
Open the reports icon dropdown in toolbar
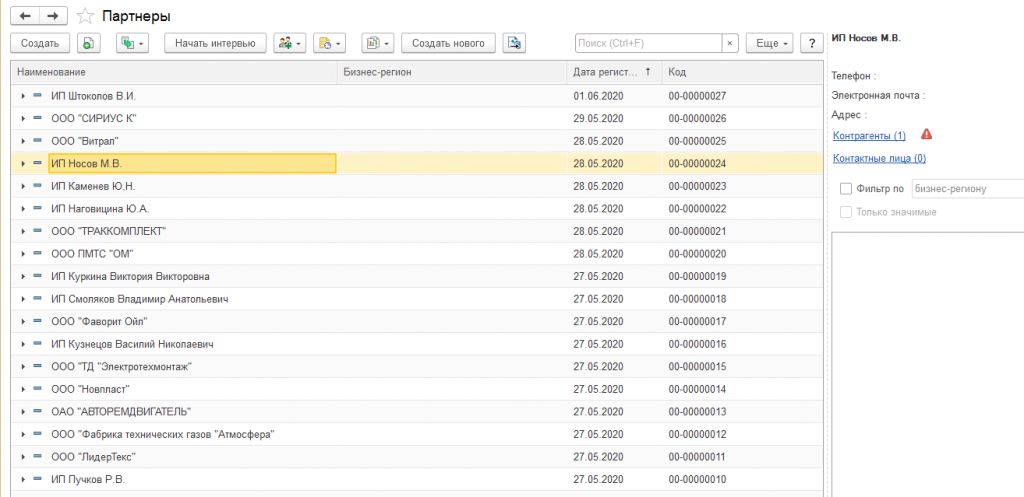pos(376,43)
